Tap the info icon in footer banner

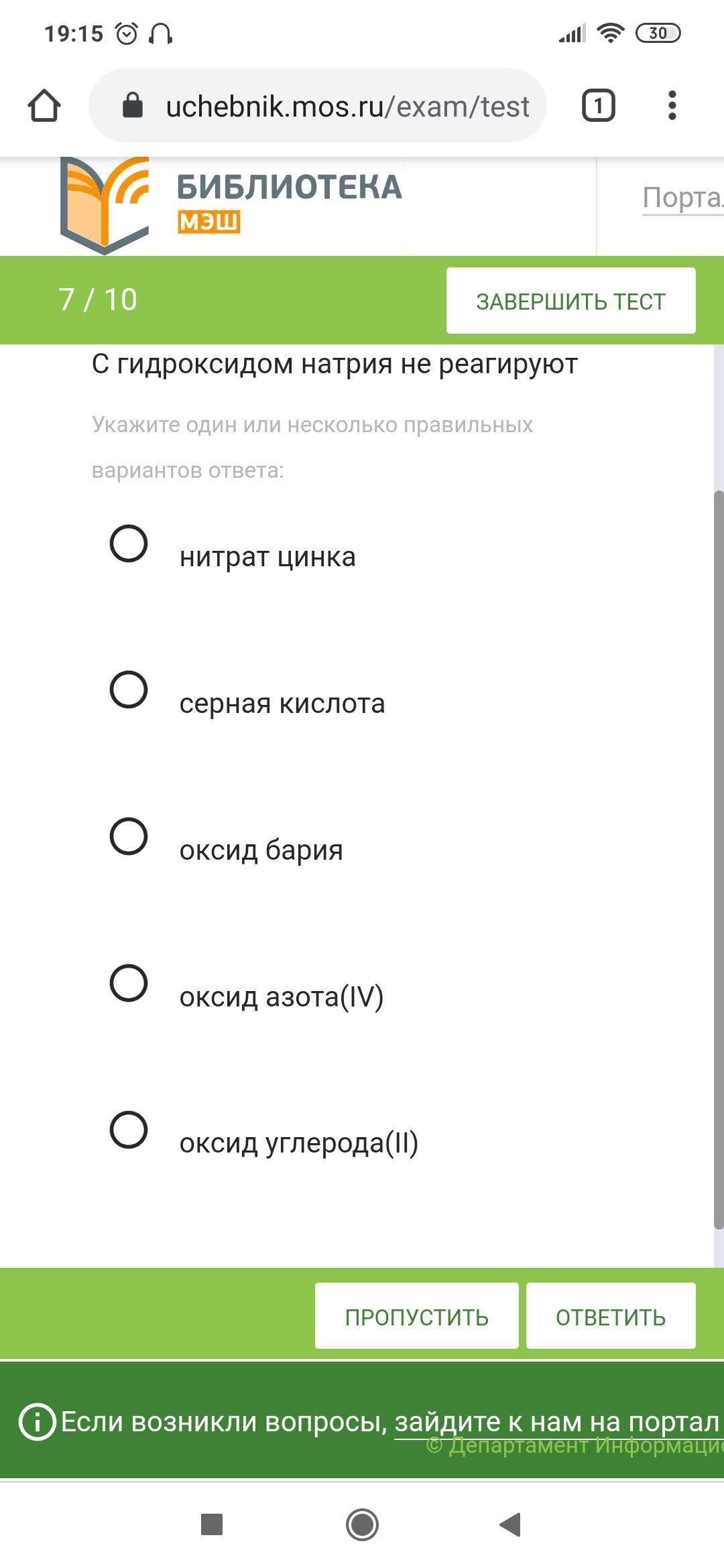pyautogui.click(x=37, y=1422)
